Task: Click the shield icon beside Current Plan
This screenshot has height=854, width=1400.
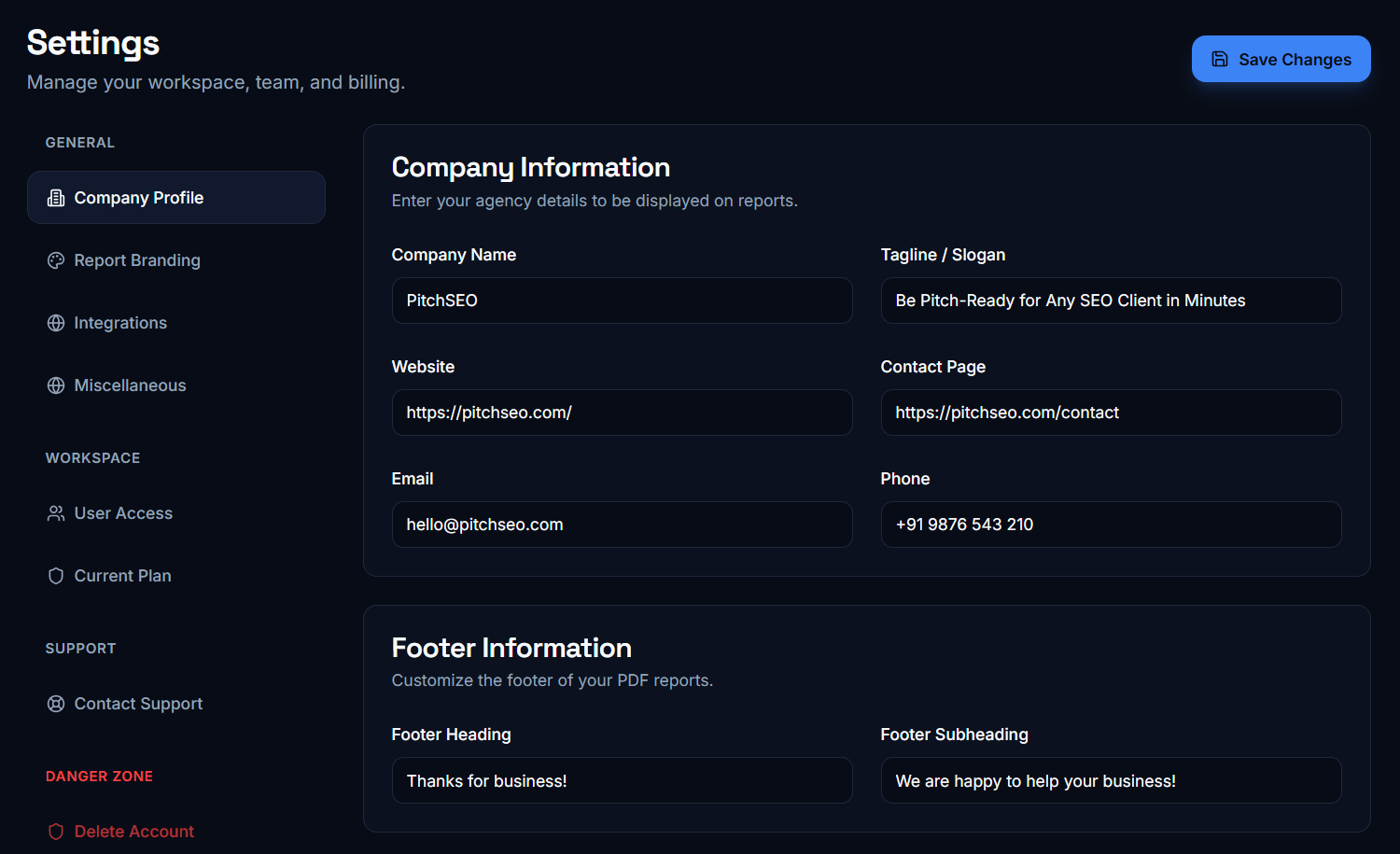Action: [56, 576]
